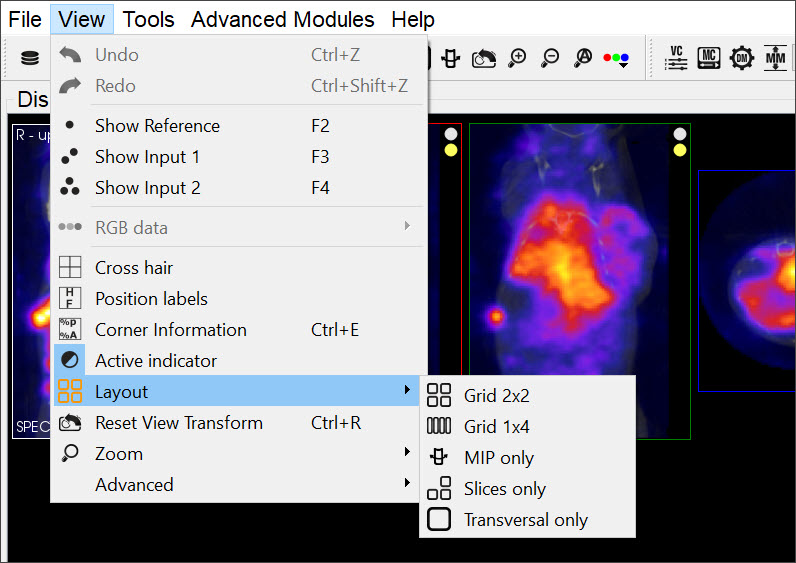The height and width of the screenshot is (563, 796).
Task: Choose the Transversal only layout
Action: coord(525,520)
